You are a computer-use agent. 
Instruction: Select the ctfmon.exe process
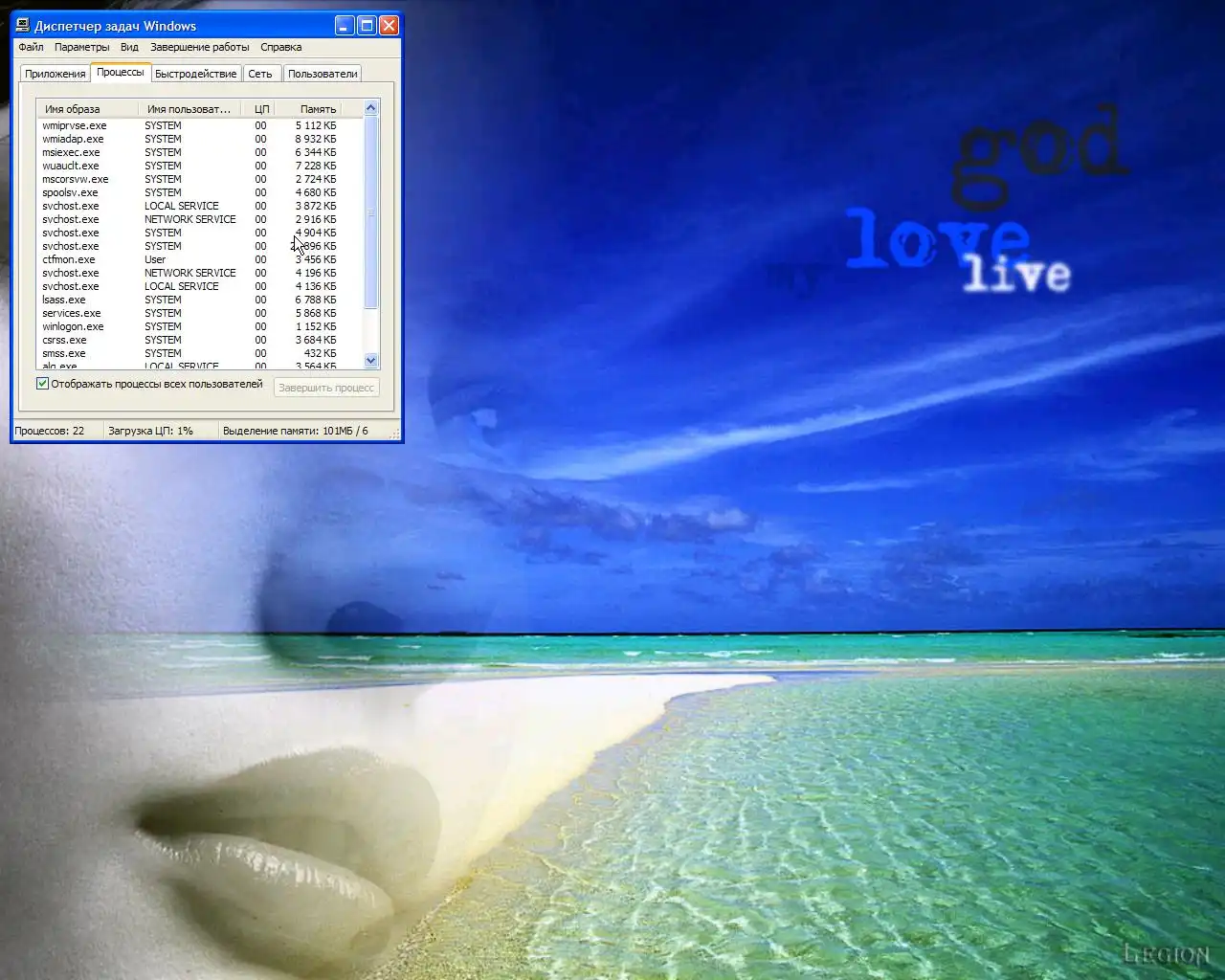coord(69,259)
